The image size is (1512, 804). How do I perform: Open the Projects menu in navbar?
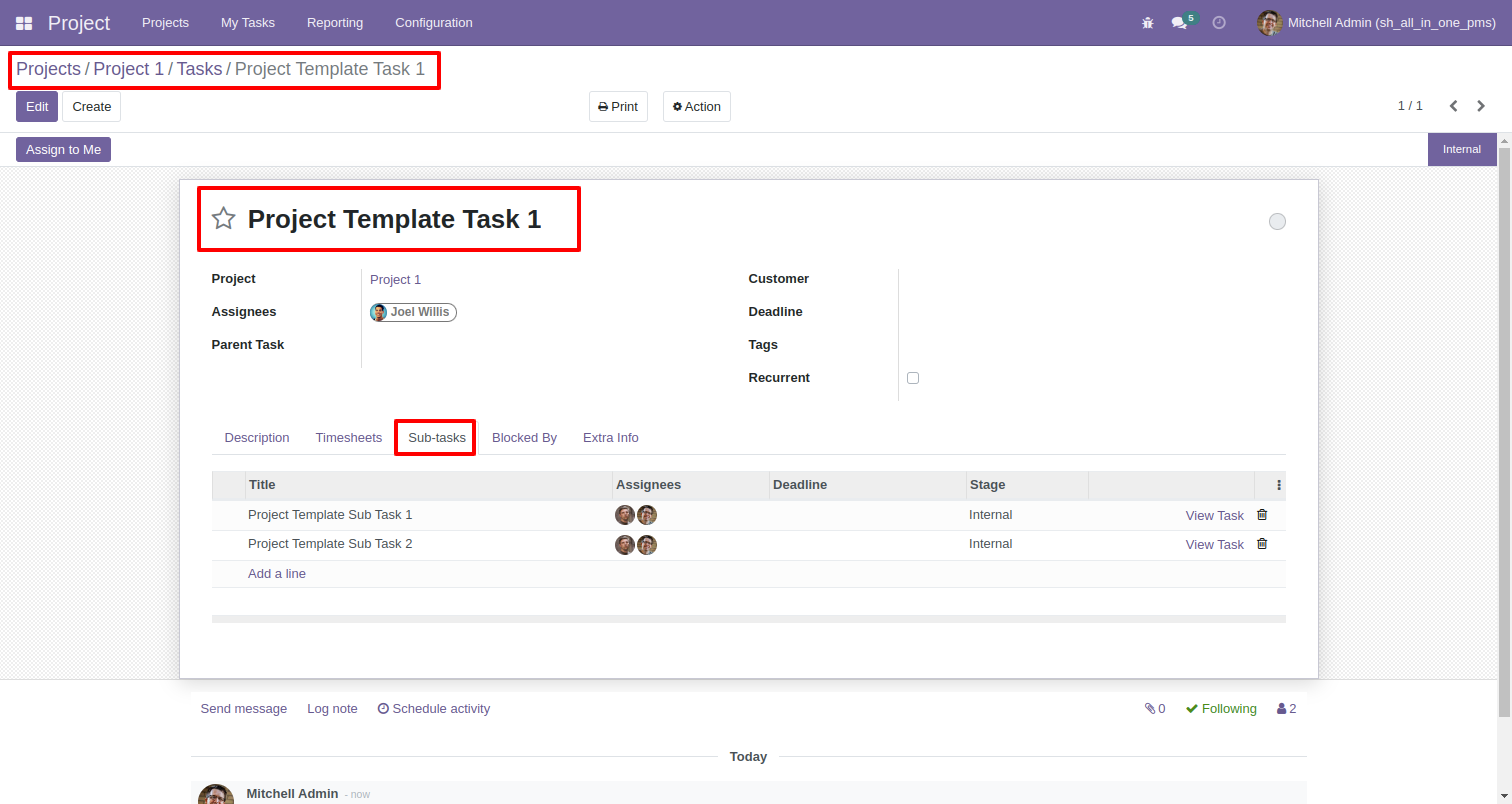click(x=165, y=22)
